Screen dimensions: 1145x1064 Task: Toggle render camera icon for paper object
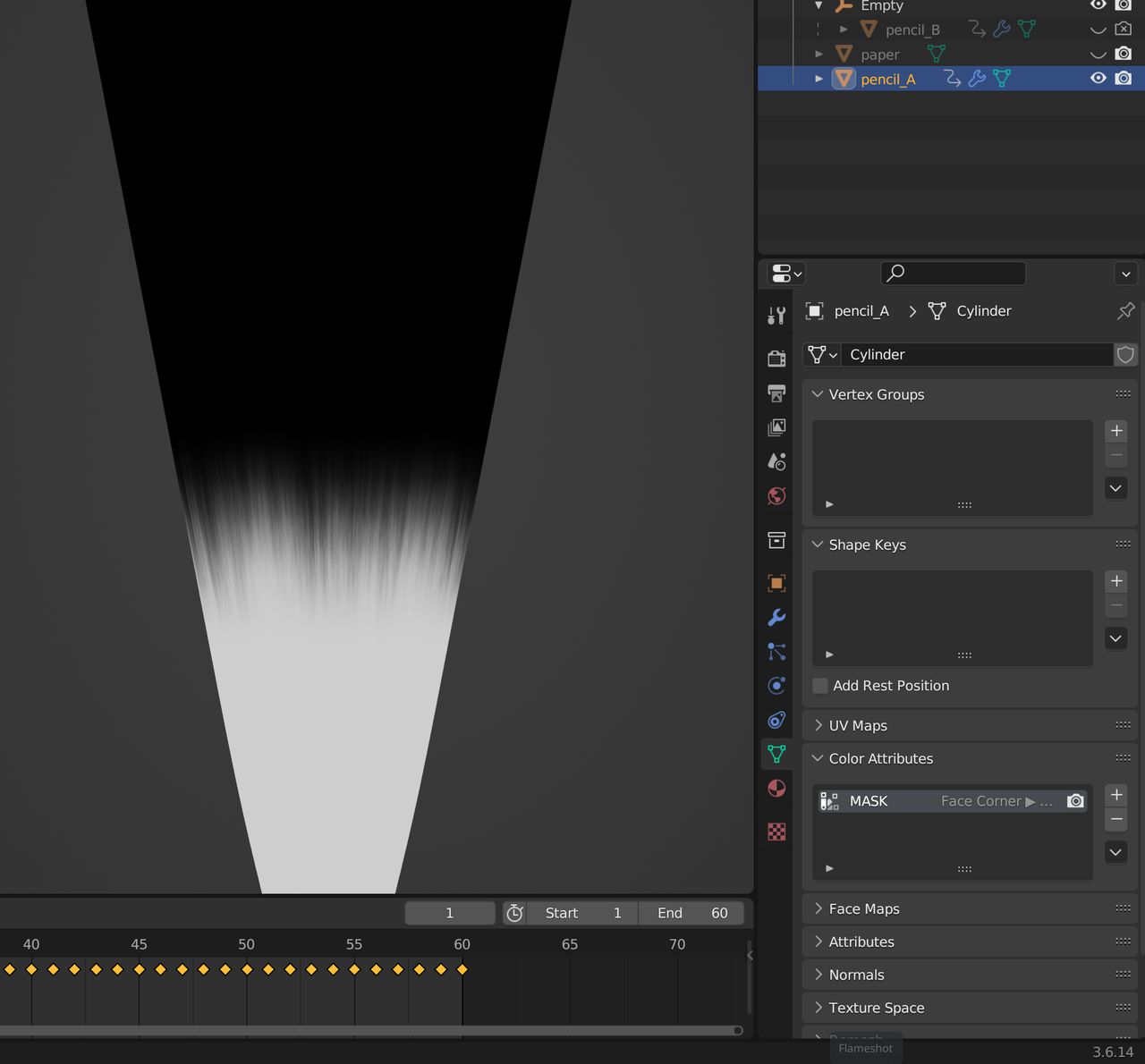pyautogui.click(x=1124, y=55)
